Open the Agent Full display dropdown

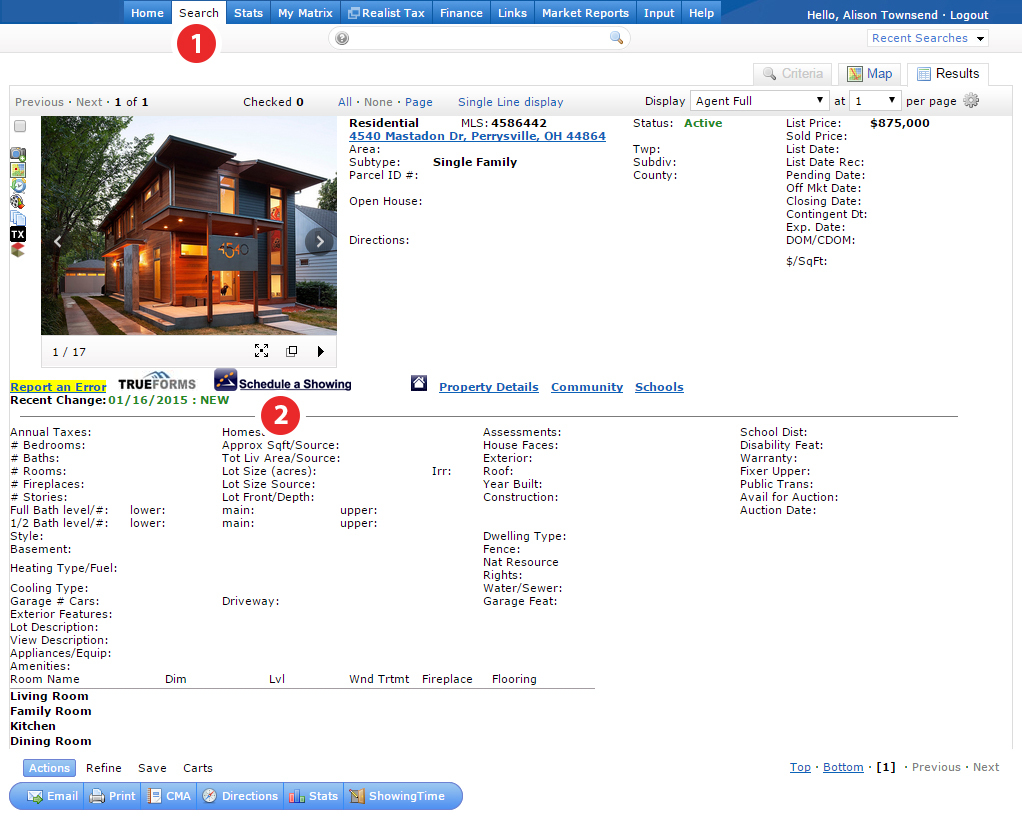[759, 101]
